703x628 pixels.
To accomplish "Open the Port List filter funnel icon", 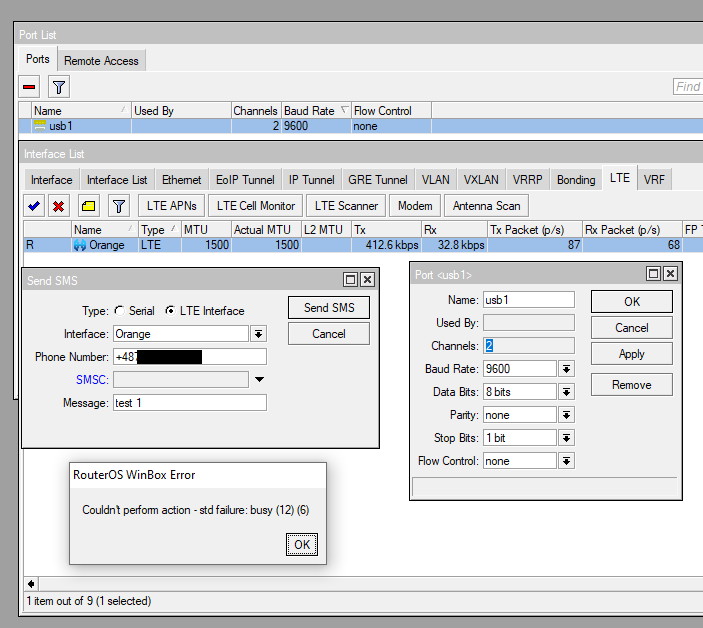I will [x=59, y=87].
